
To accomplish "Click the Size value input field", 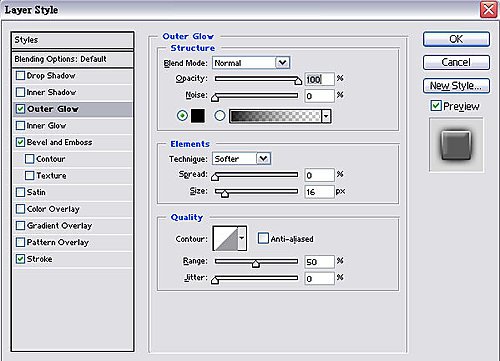I will pos(319,192).
